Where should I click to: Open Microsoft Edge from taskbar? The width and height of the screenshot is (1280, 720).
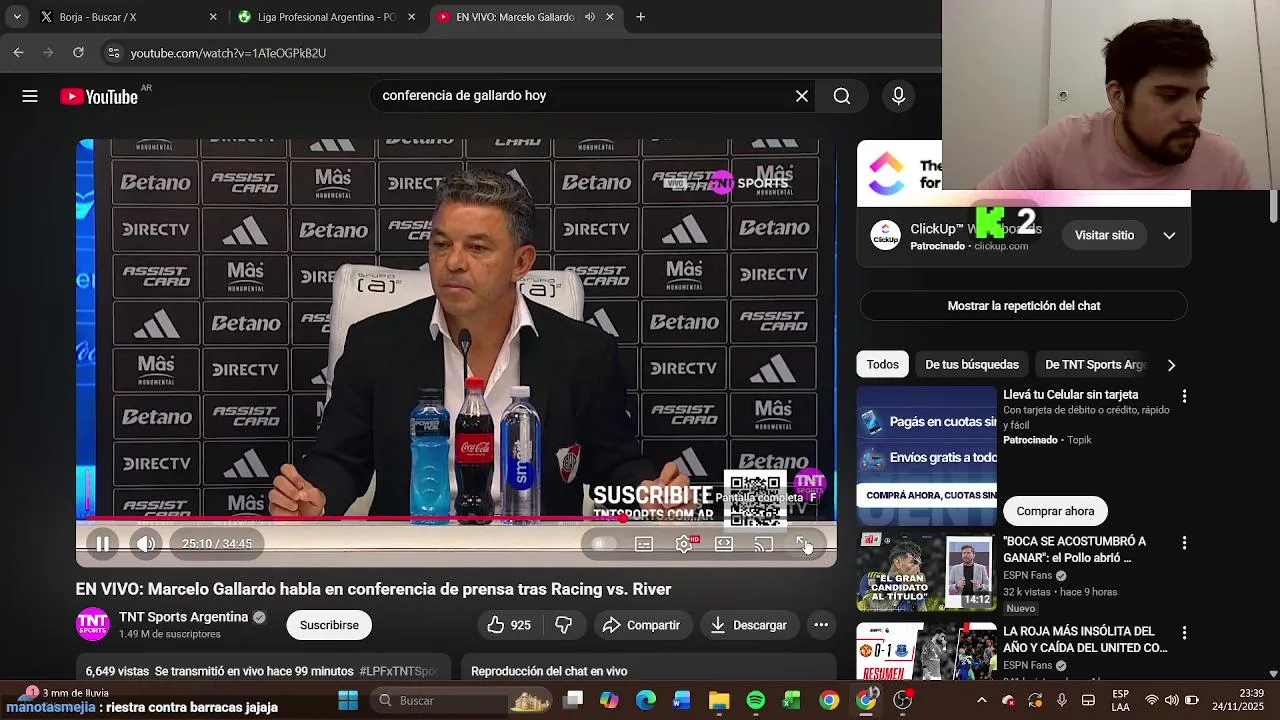(x=645, y=700)
